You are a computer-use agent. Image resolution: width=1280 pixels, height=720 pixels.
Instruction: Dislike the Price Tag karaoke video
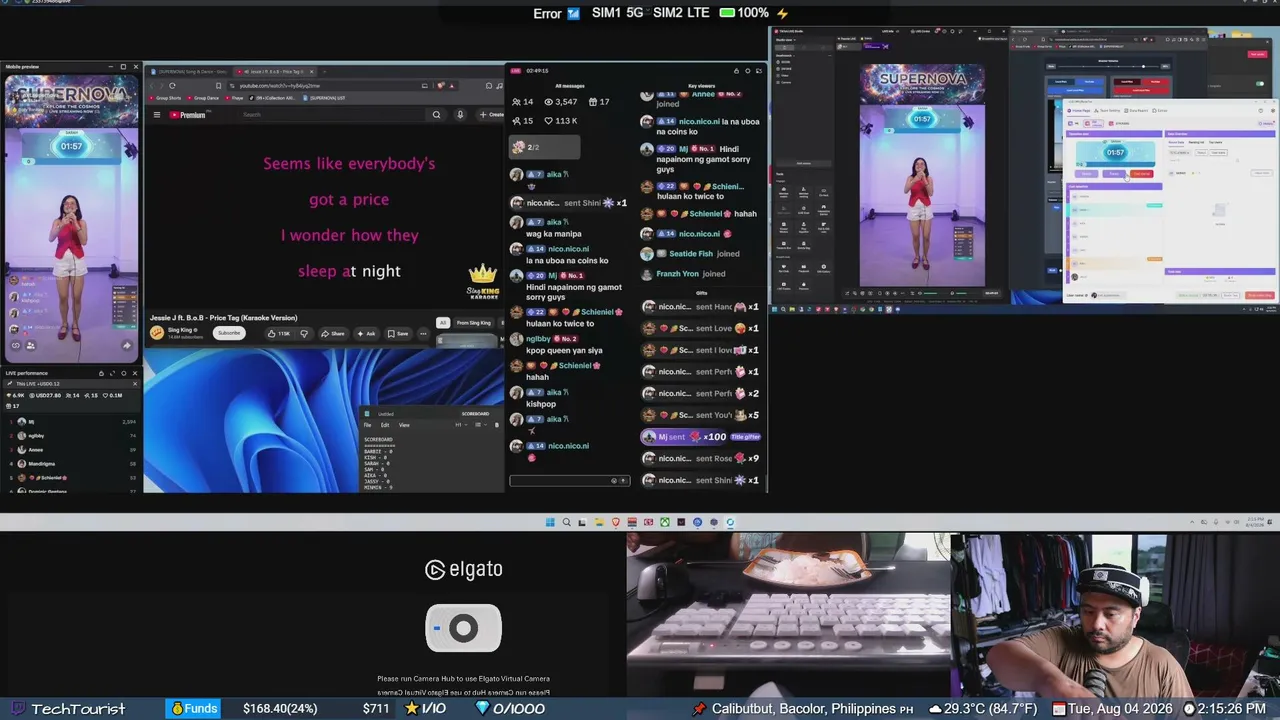304,333
